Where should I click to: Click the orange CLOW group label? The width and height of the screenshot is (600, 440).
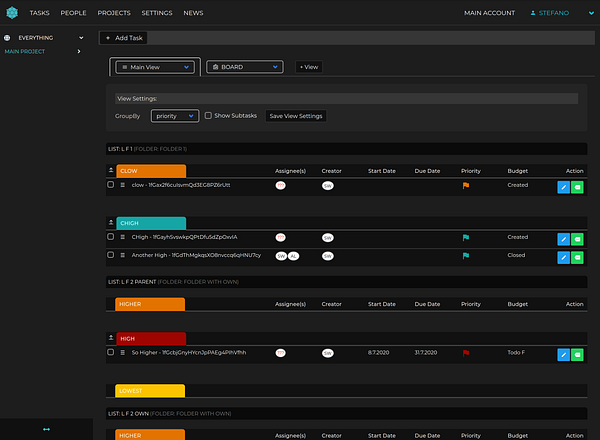pos(151,171)
